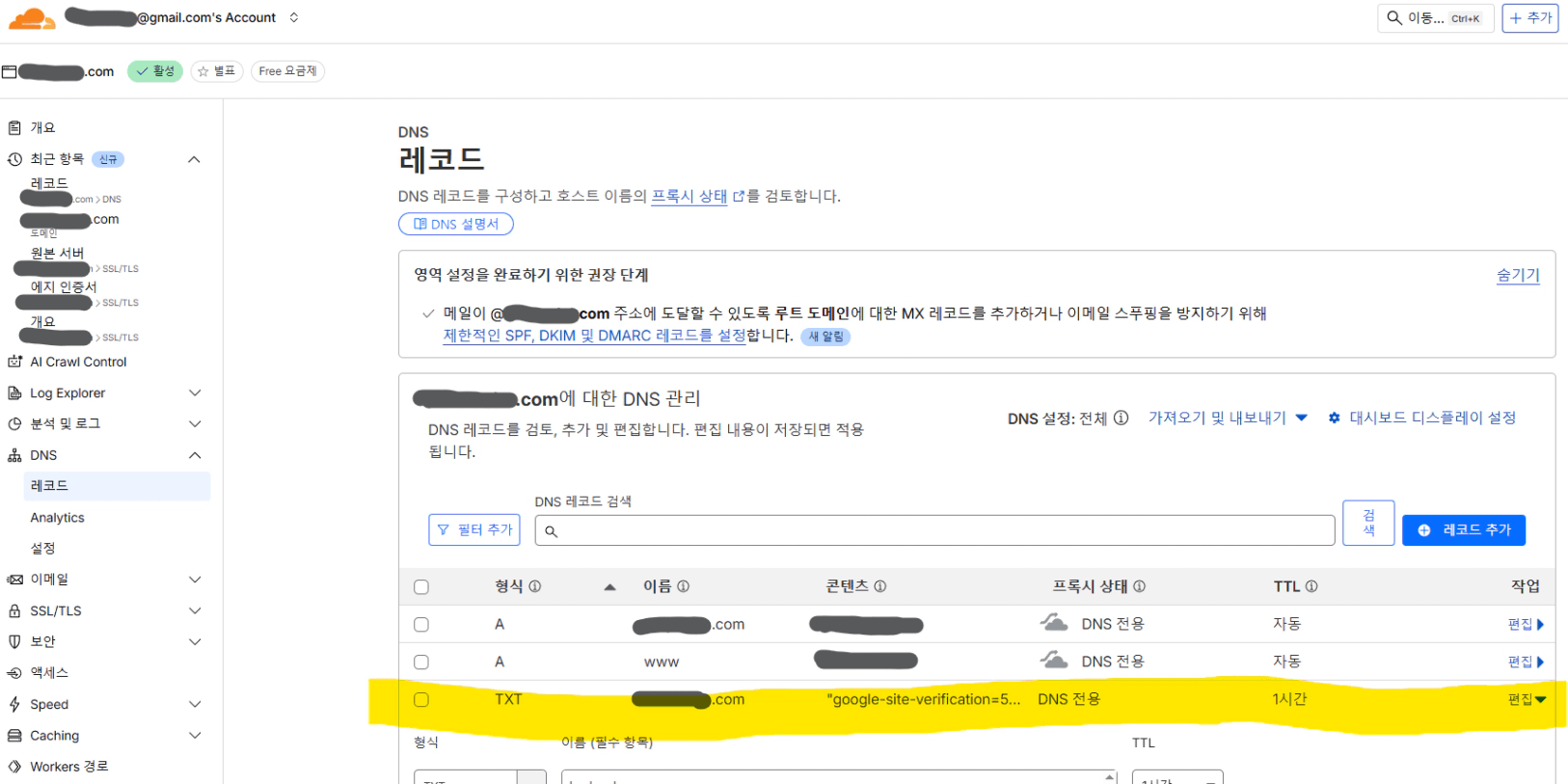Click the DNS sitemap icon in sidebar

click(14, 455)
